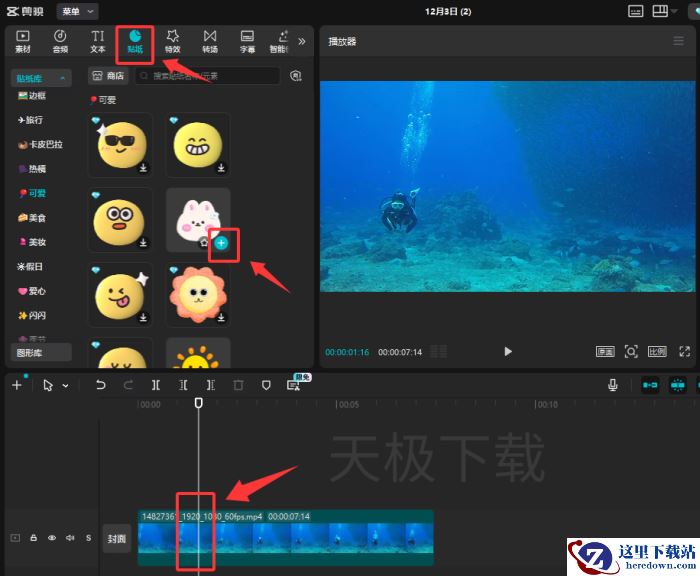The height and width of the screenshot is (576, 700).
Task: Open the 比例 aspect ratio button
Action: (657, 351)
